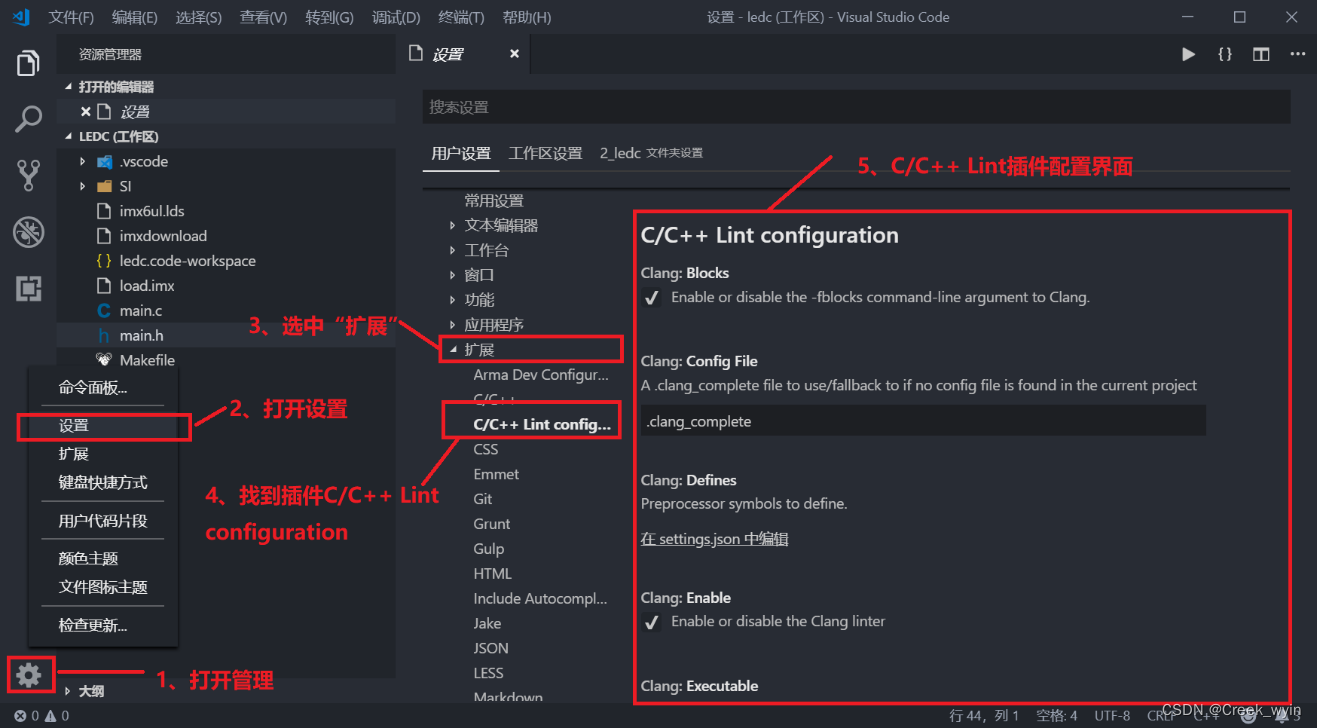Open the Explorer view in the activity bar
This screenshot has height=728, width=1317.
pos(27,62)
